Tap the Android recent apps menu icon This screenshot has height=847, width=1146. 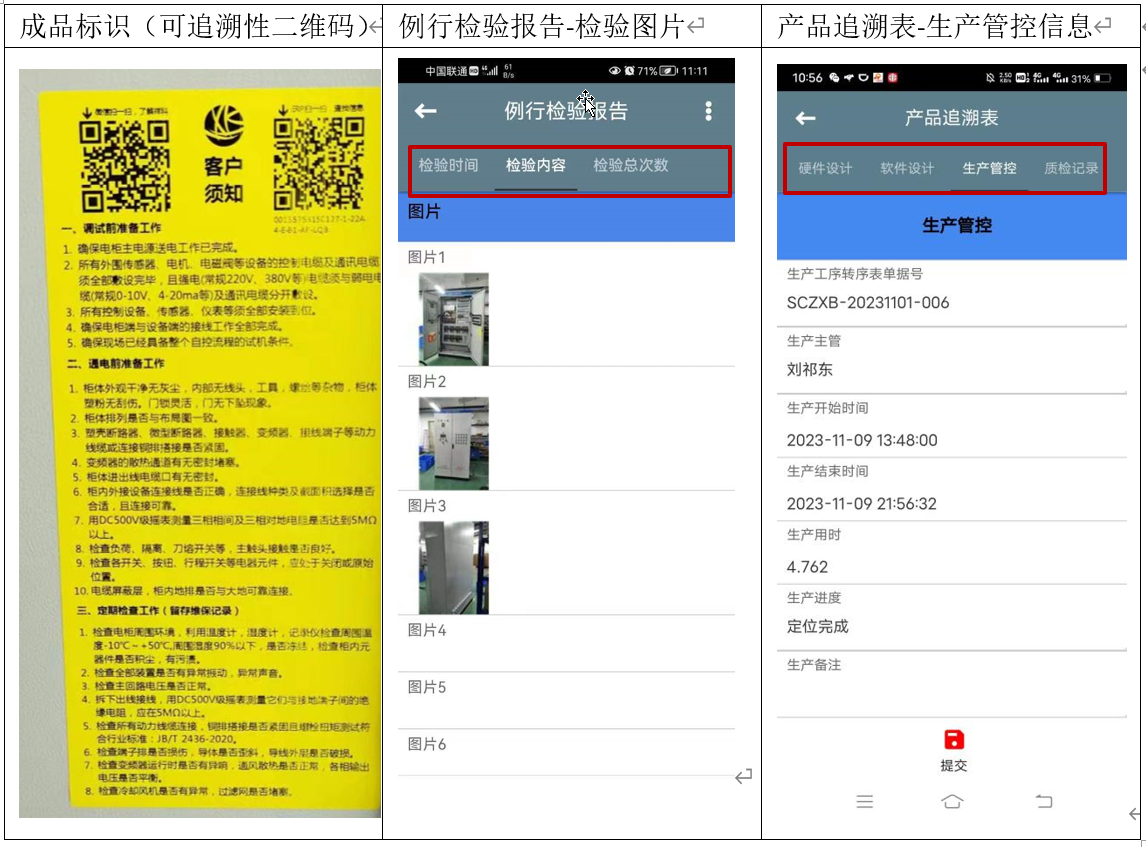[x=865, y=801]
